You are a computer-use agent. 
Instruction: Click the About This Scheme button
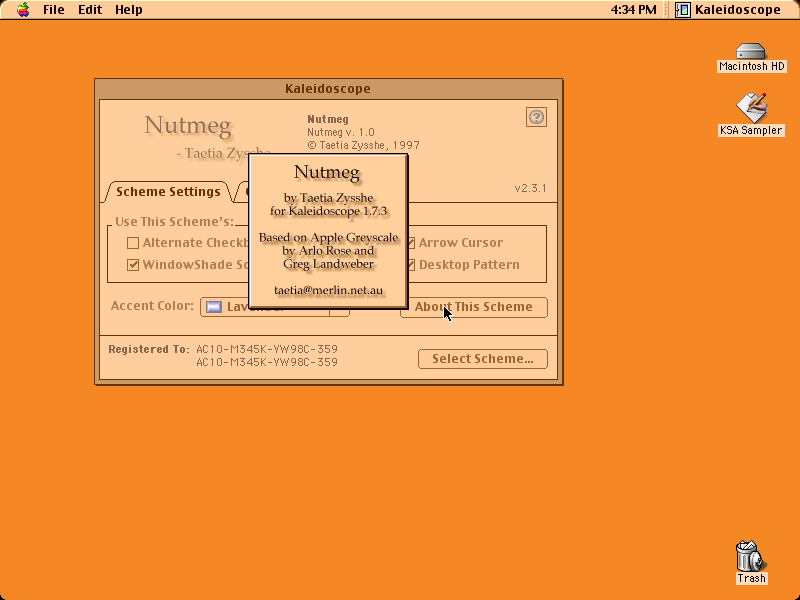click(x=473, y=307)
